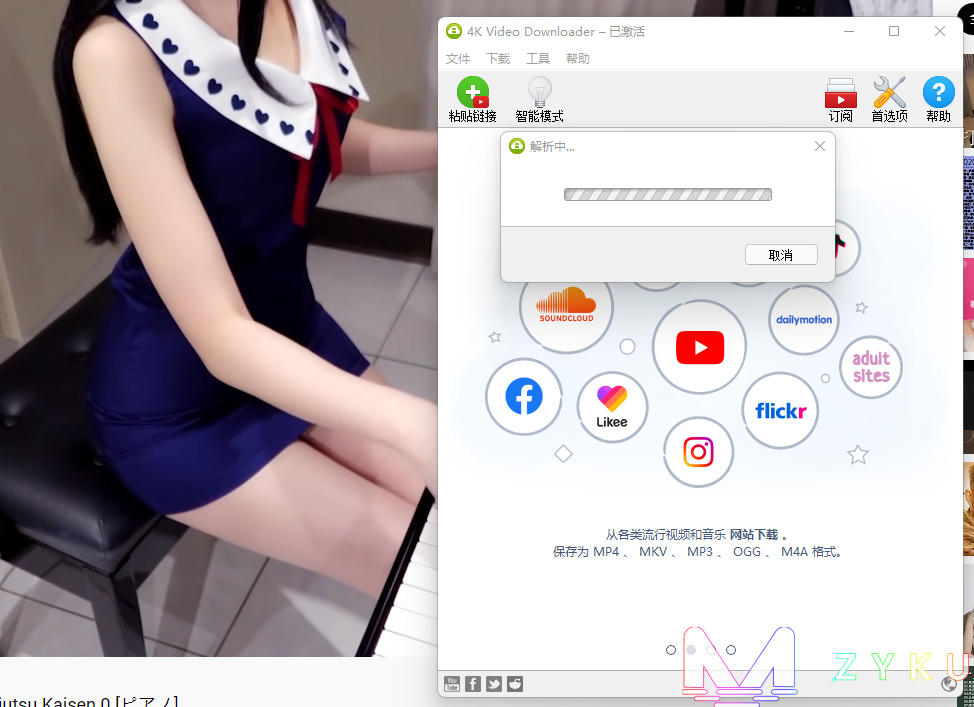
Task: Select the flickr site bubble
Action: point(781,411)
